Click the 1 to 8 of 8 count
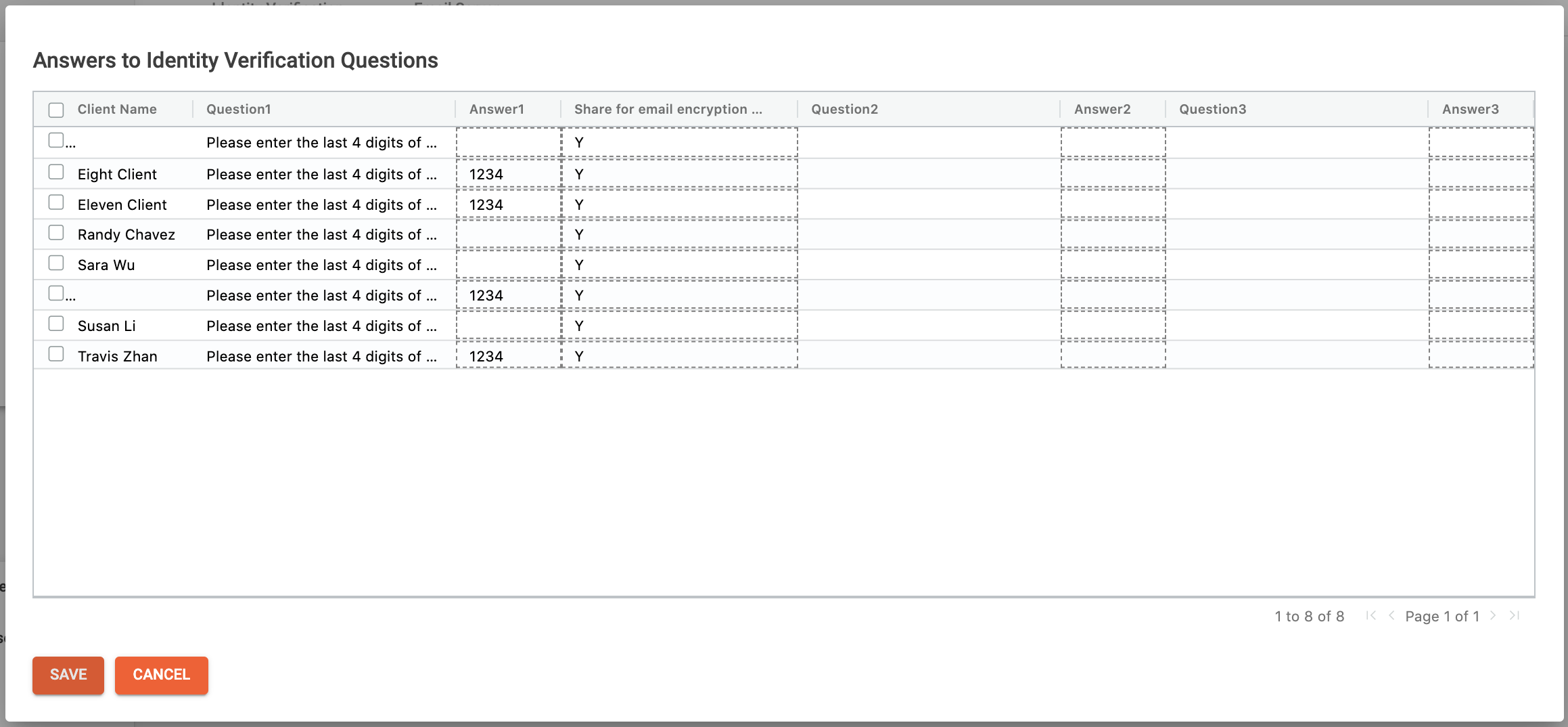 pyautogui.click(x=1310, y=616)
